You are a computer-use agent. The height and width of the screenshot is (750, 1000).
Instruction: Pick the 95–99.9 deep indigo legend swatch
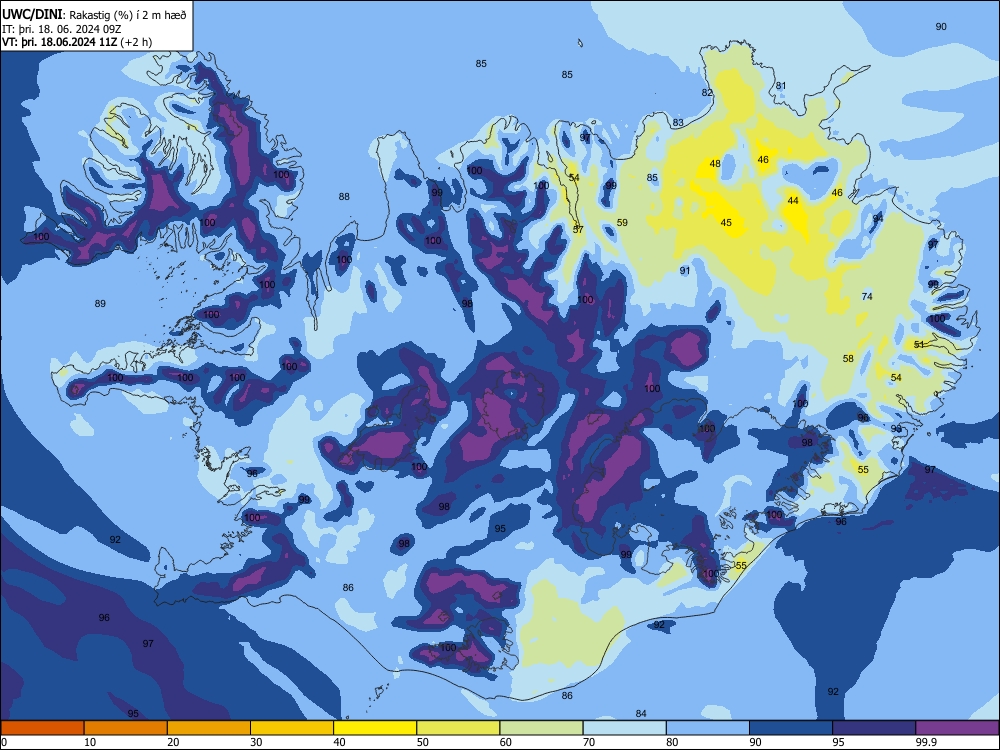[874, 728]
